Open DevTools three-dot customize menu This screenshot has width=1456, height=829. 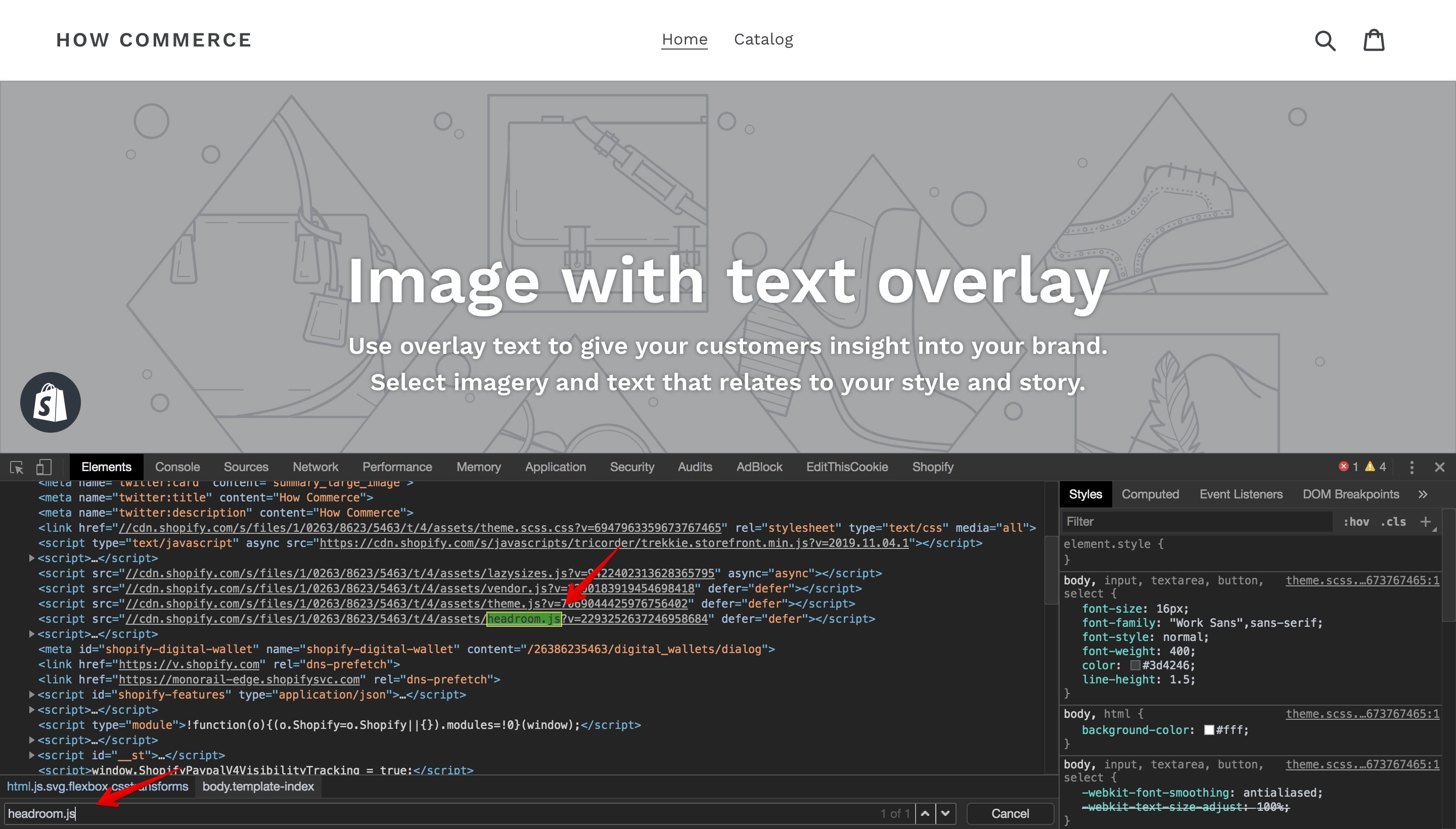[1411, 467]
